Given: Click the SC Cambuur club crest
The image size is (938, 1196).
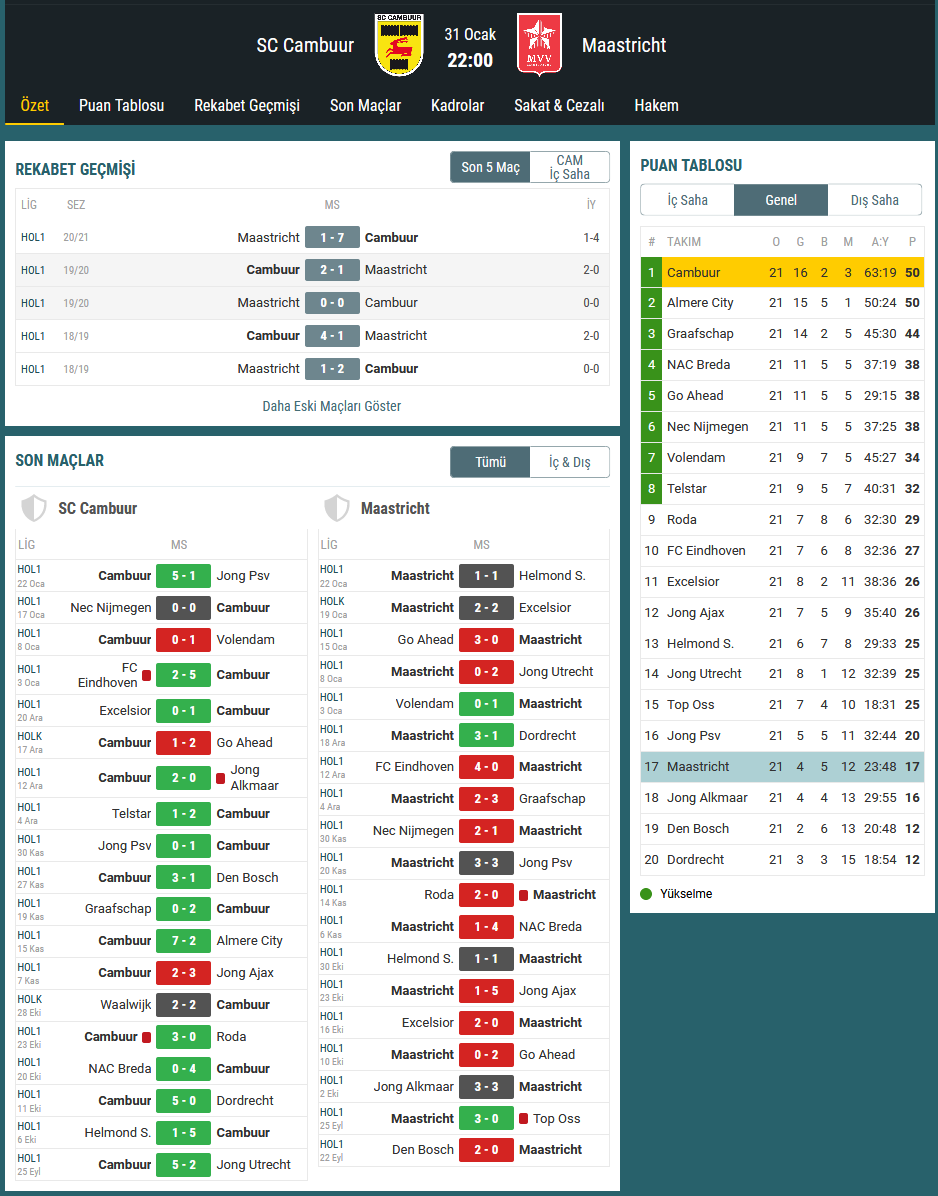Looking at the screenshot, I should (x=400, y=45).
